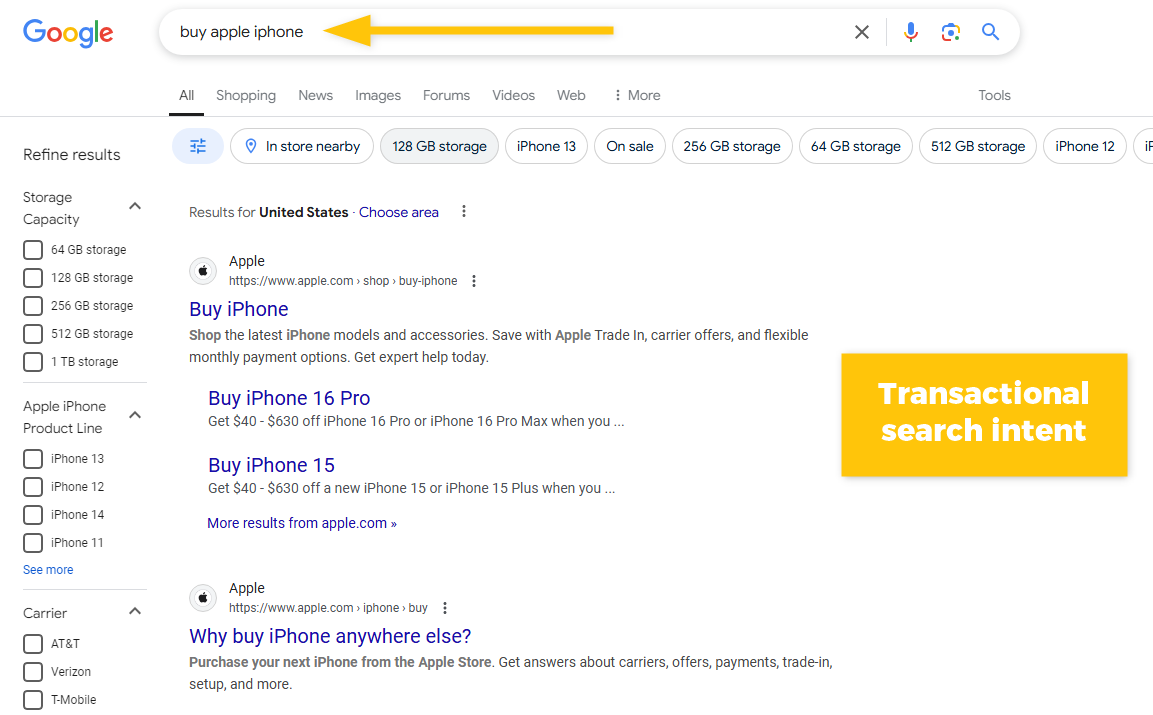Open Google Lens camera search
1153x715 pixels.
pos(950,31)
